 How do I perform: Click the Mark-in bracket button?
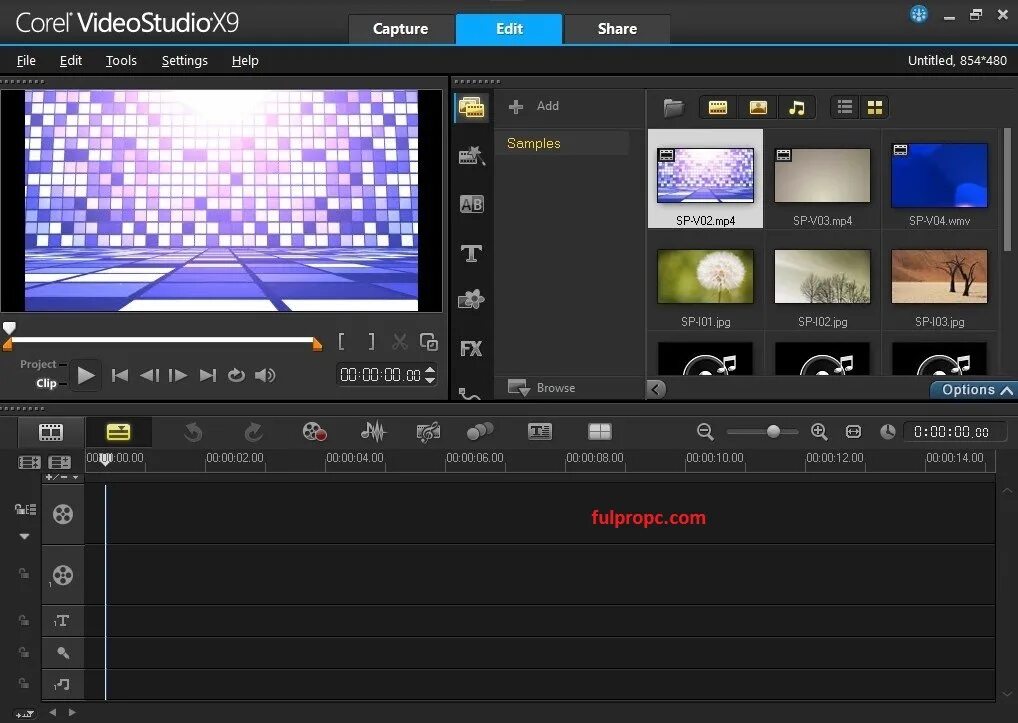[x=341, y=341]
